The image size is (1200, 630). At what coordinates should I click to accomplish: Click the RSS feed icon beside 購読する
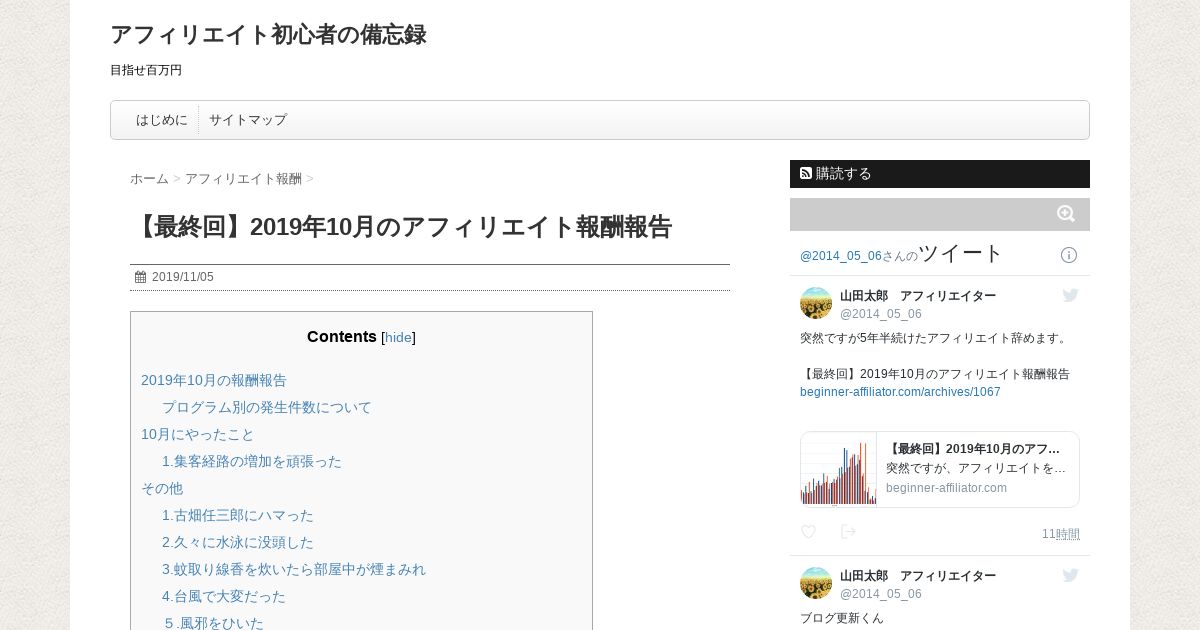point(806,173)
